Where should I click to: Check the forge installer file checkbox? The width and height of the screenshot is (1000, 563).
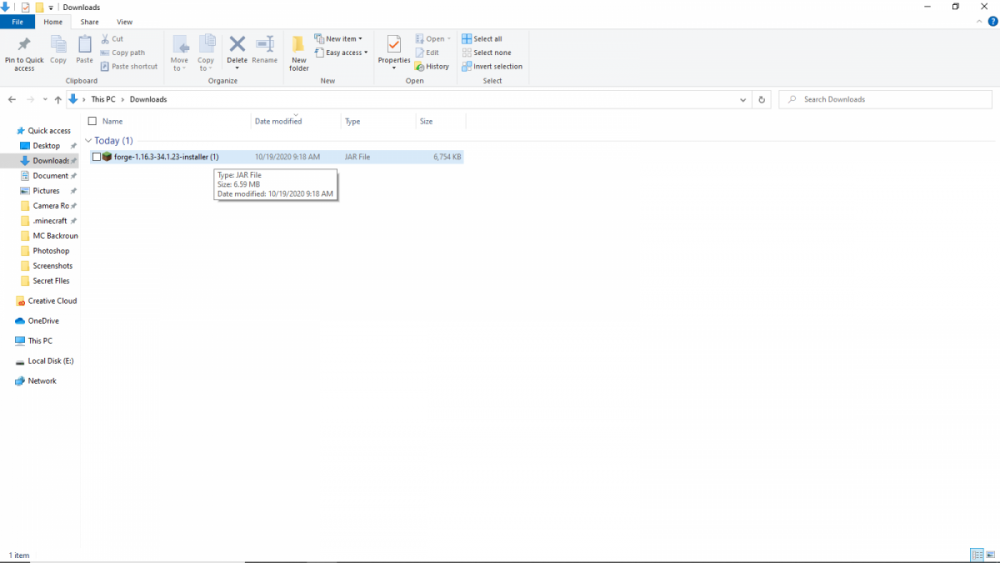coord(96,157)
